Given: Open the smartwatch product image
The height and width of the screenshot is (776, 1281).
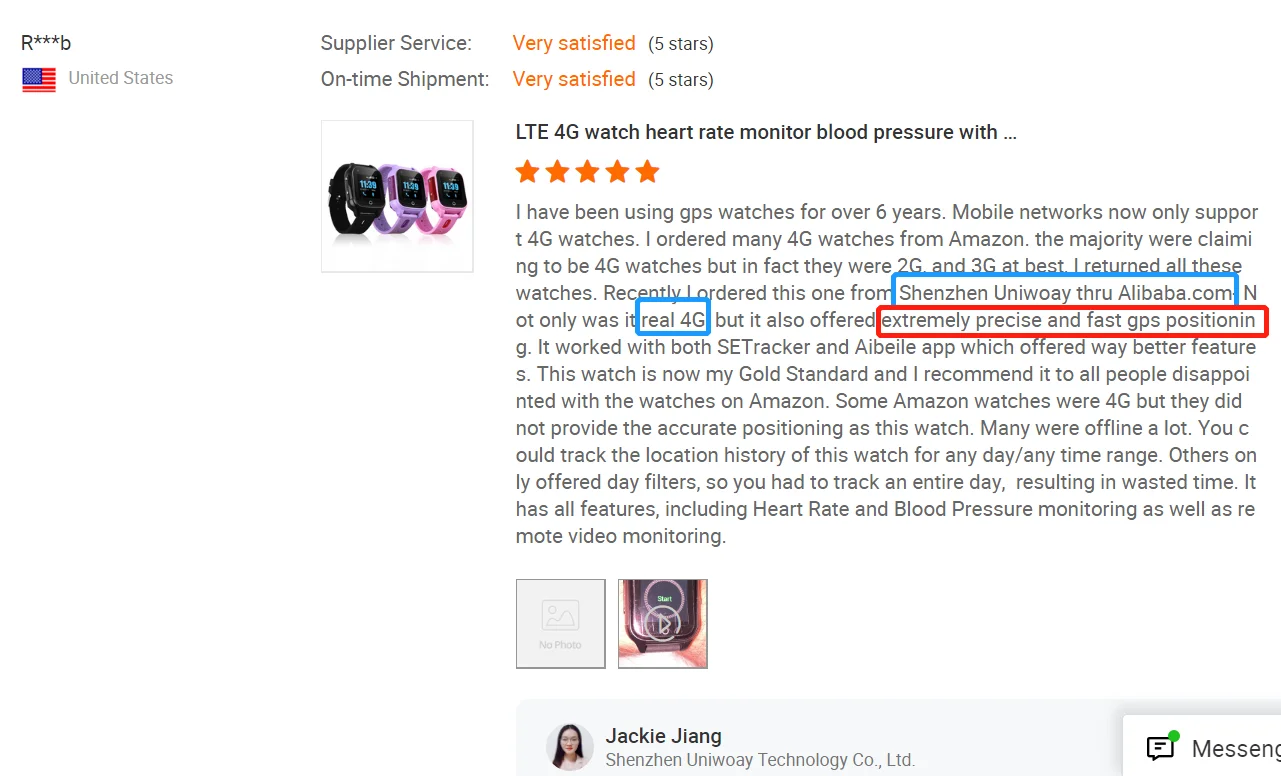Looking at the screenshot, I should tap(397, 196).
